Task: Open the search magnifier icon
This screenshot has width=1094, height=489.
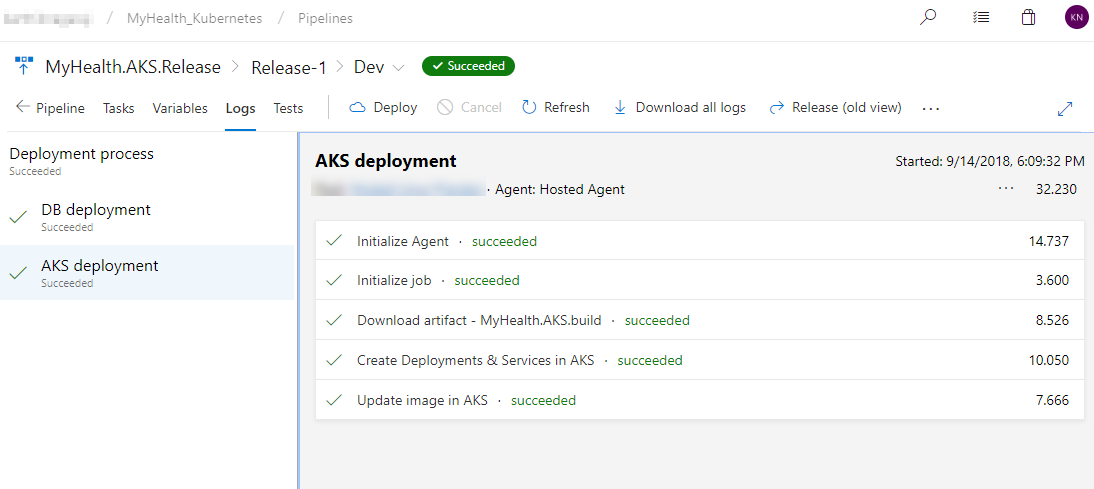Action: pyautogui.click(x=928, y=18)
